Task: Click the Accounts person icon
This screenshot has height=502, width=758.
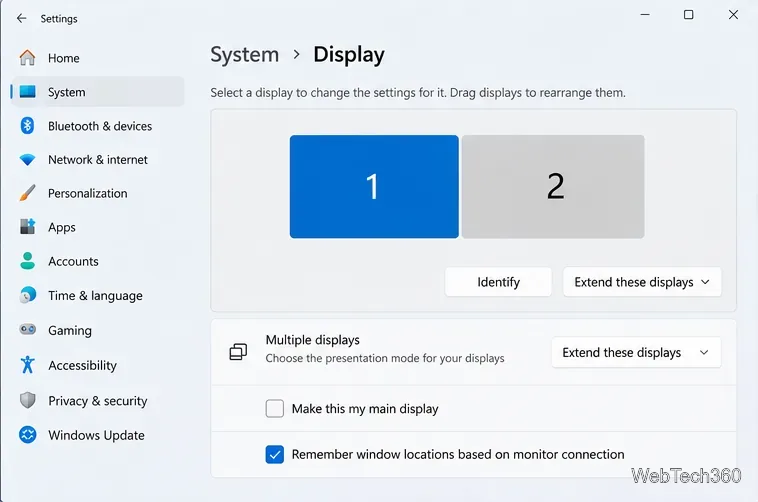Action: tap(28, 261)
